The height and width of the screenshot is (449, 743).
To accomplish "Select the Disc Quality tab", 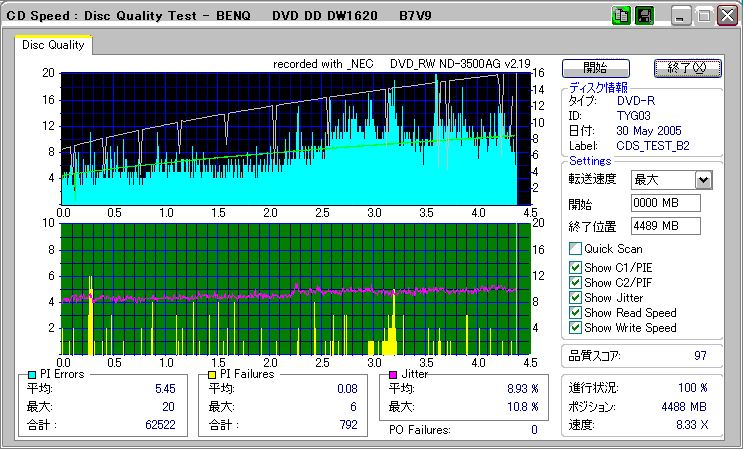I will 54,45.
